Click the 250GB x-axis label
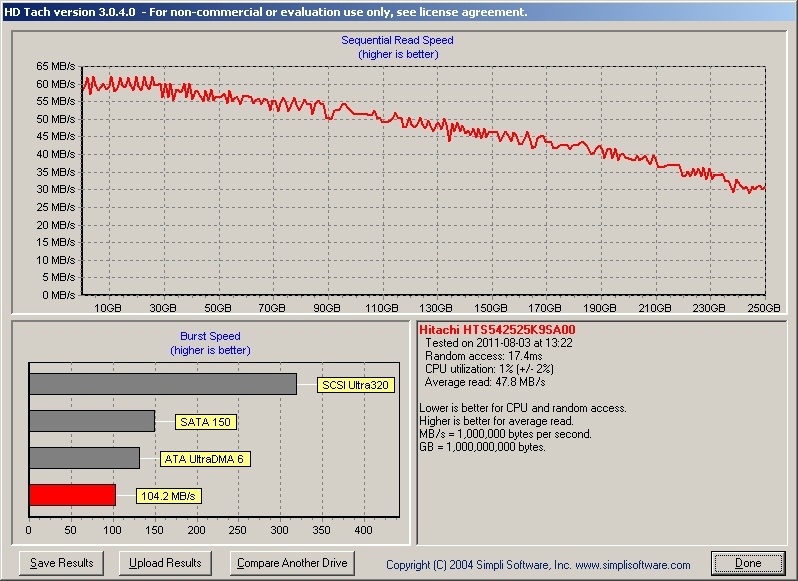 coord(764,309)
